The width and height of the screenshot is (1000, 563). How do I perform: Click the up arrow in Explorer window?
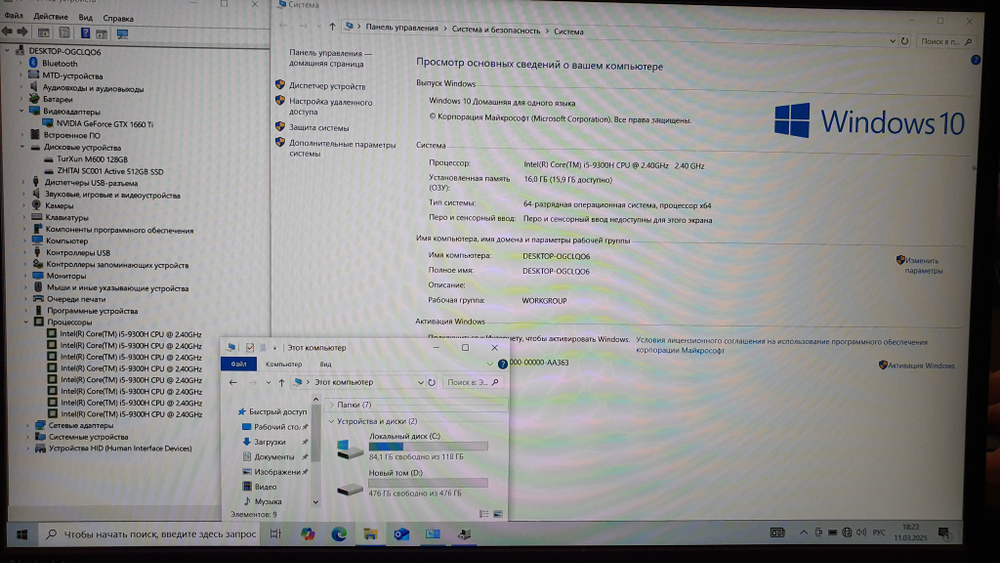(281, 383)
